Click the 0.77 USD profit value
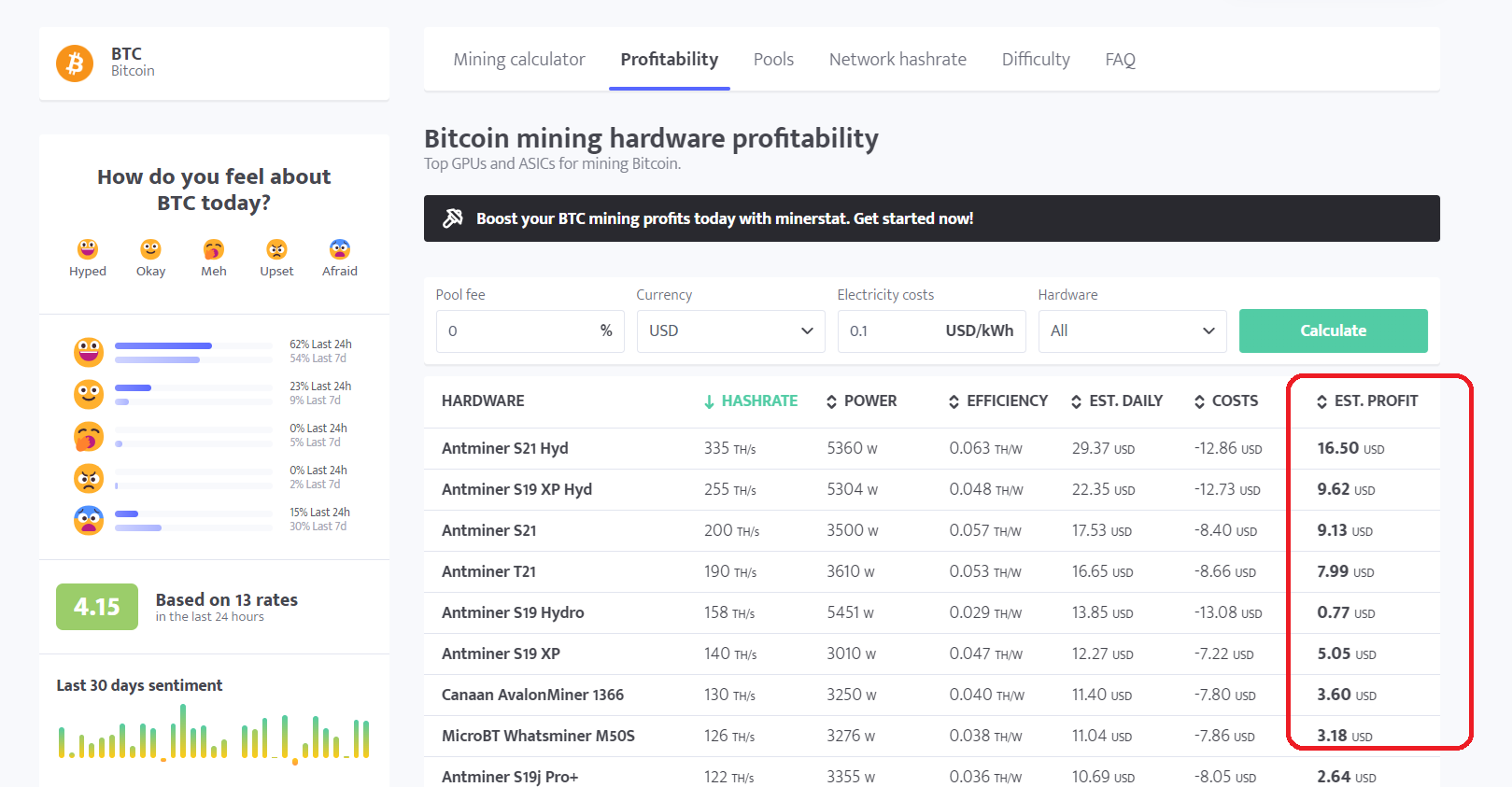Screen dimensions: 1512x787 point(1346,612)
